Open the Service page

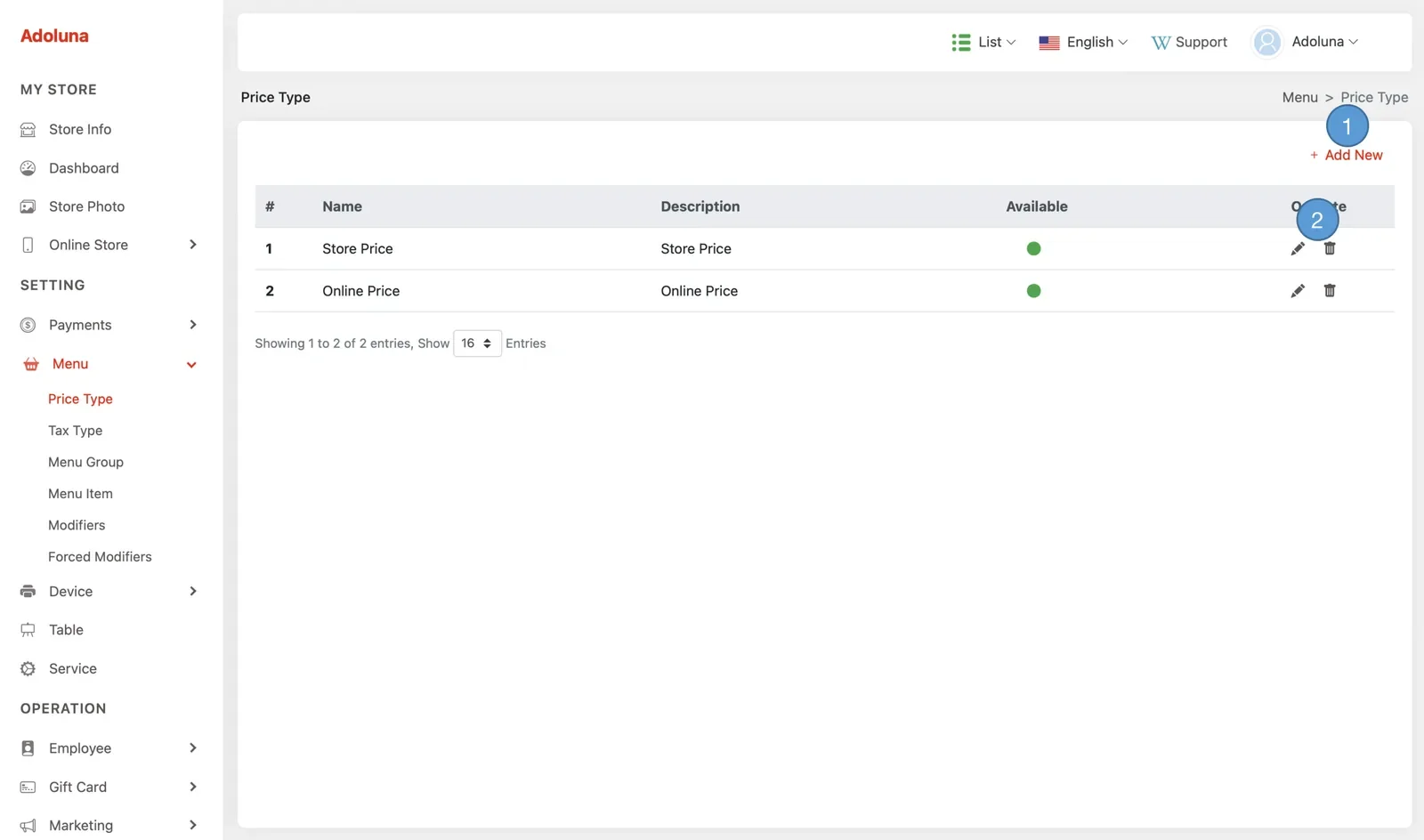[x=73, y=669]
